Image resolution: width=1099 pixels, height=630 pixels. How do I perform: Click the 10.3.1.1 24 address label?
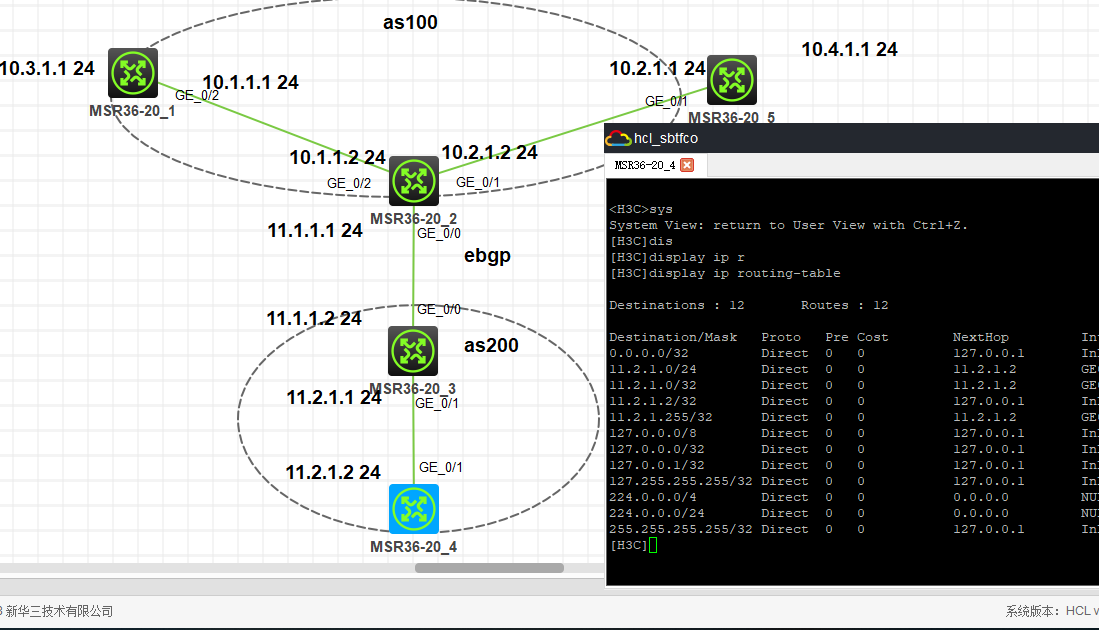point(47,69)
